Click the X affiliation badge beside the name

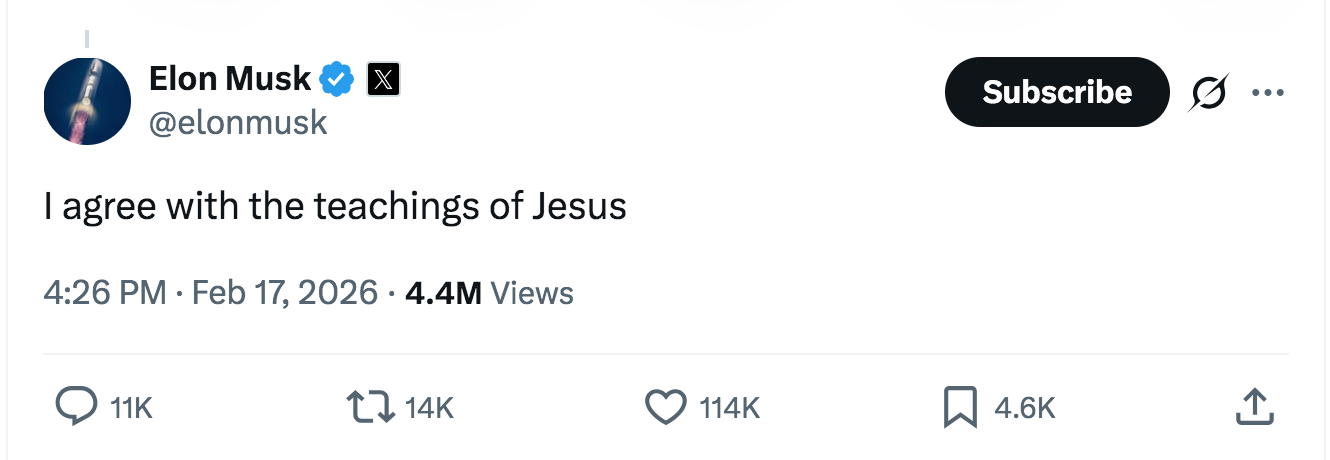(x=383, y=79)
